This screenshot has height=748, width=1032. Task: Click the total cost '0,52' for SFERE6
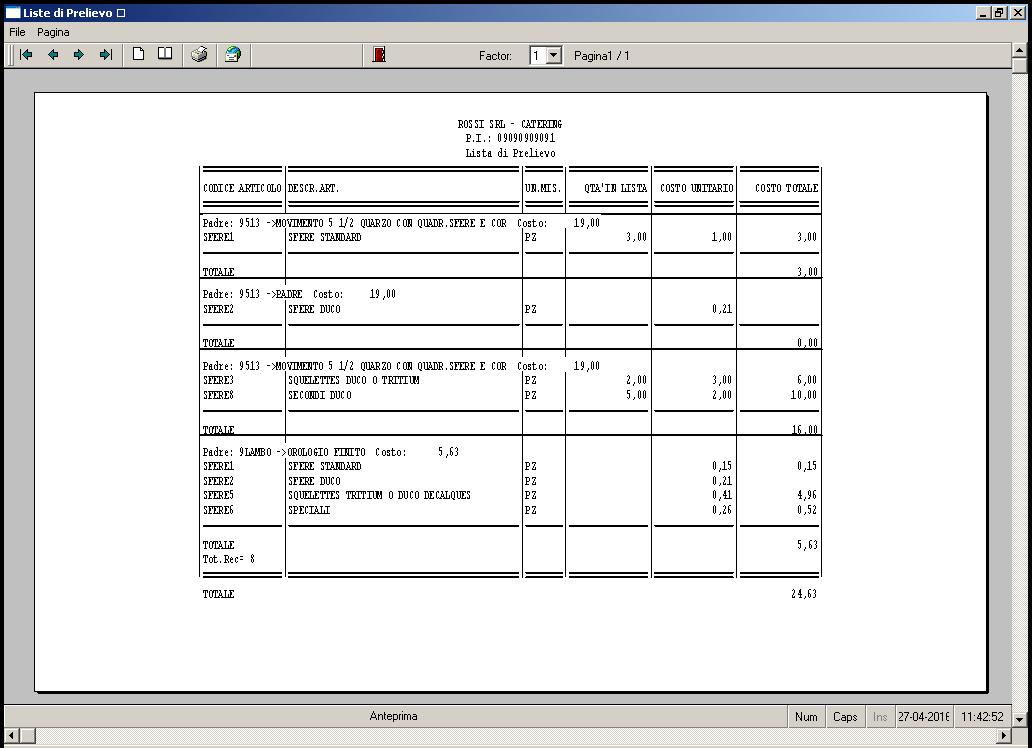tap(807, 510)
